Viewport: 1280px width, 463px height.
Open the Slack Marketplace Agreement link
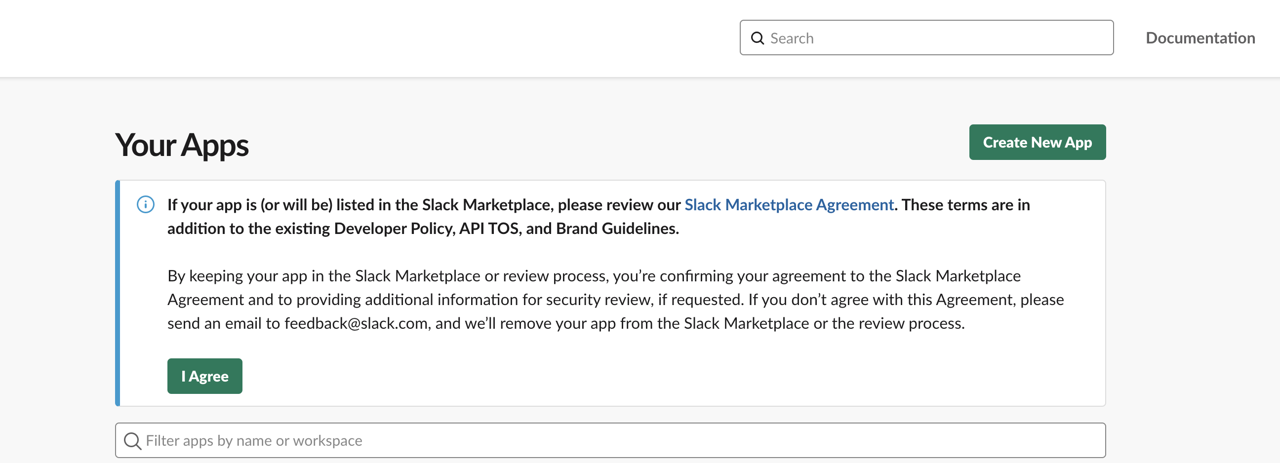point(789,204)
